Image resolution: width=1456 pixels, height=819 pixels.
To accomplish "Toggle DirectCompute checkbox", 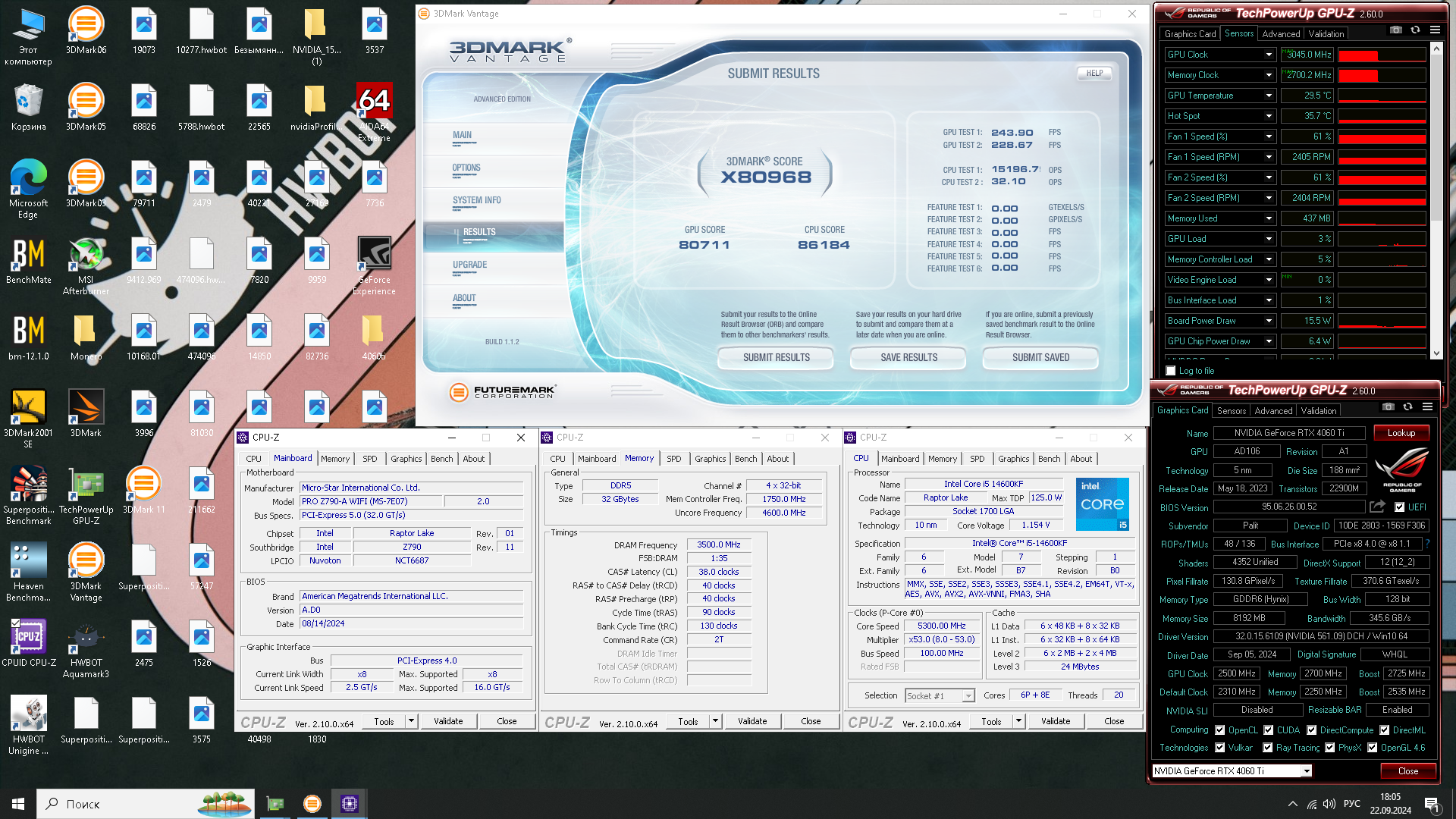I will coord(1311,730).
